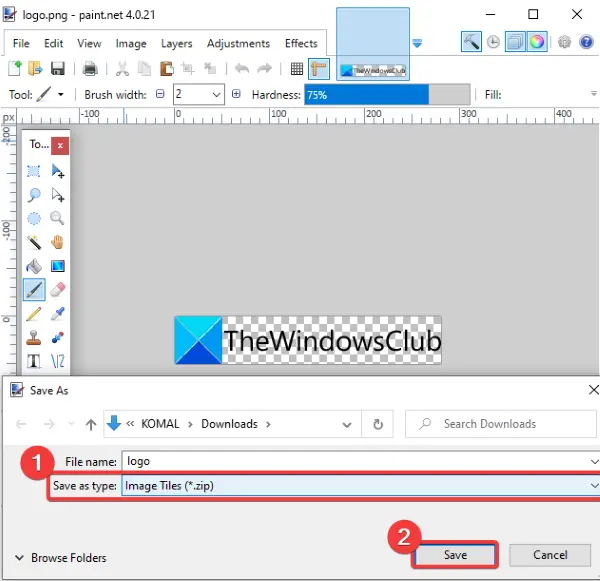This screenshot has height=581, width=600.
Task: Click the Print icon in toolbar
Action: coord(90,69)
